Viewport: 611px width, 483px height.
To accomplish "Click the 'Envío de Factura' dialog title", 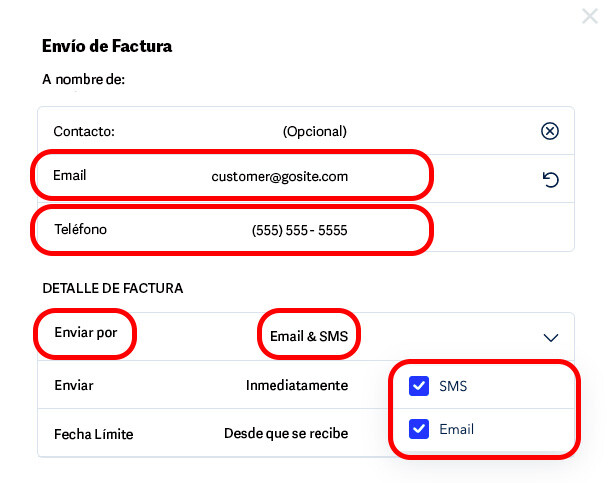I will pyautogui.click(x=107, y=45).
